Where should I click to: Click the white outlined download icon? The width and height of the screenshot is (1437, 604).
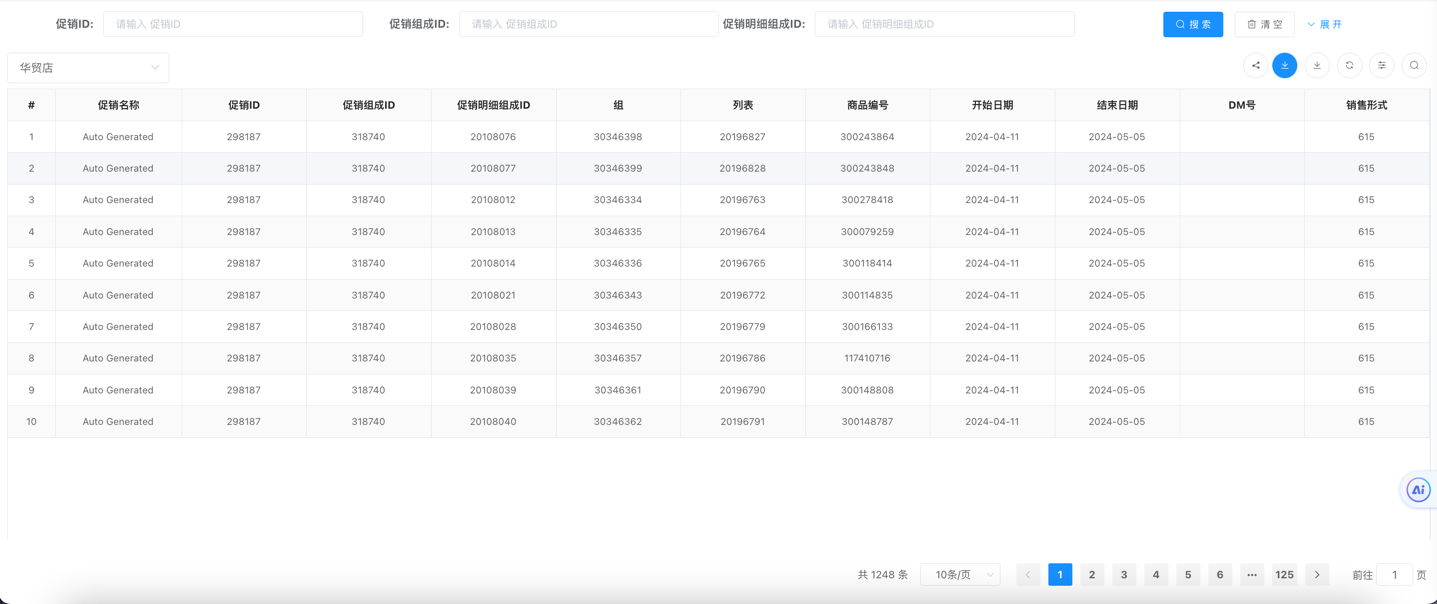tap(1317, 65)
